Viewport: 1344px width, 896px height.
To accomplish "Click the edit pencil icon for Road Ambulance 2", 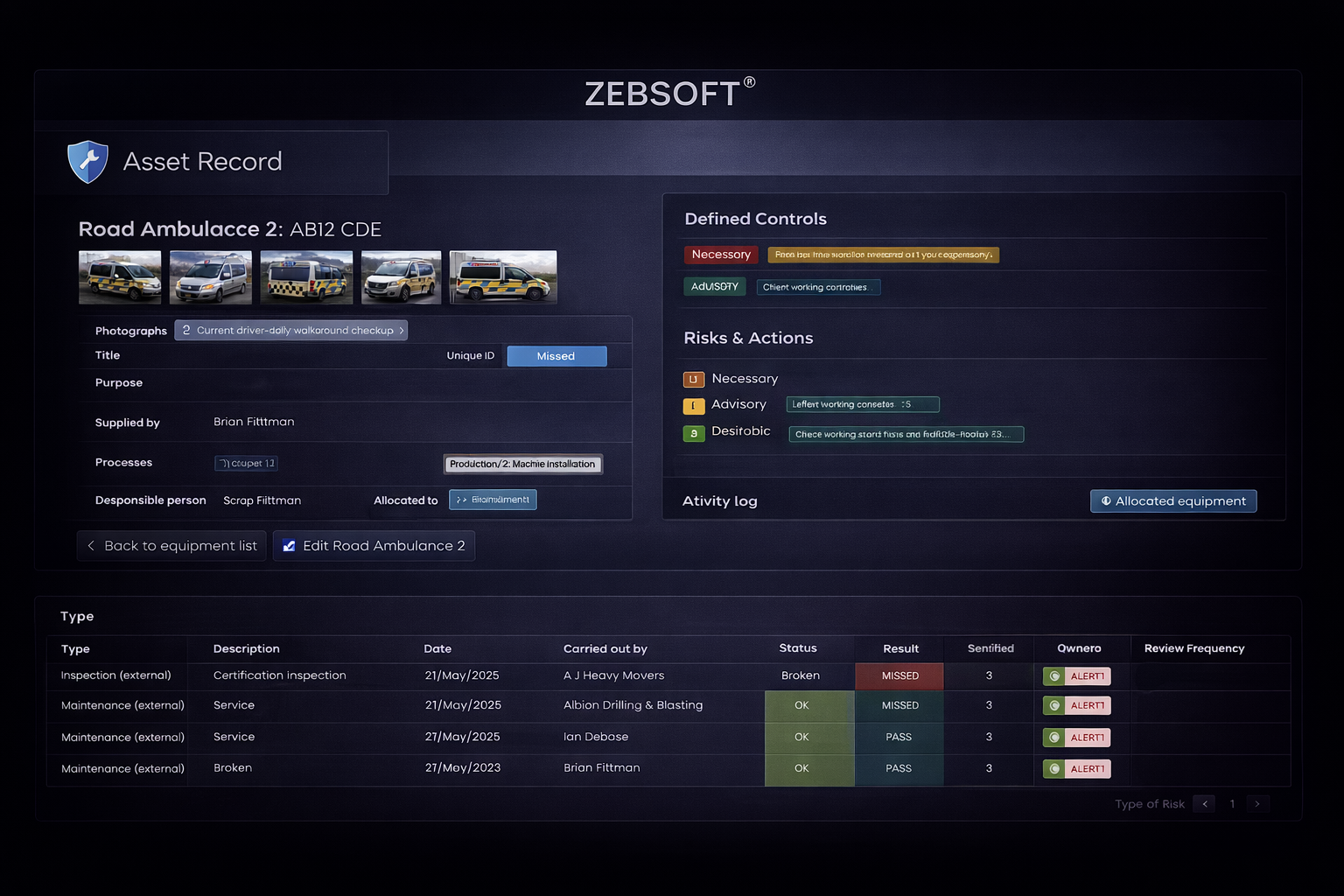I will tap(289, 546).
